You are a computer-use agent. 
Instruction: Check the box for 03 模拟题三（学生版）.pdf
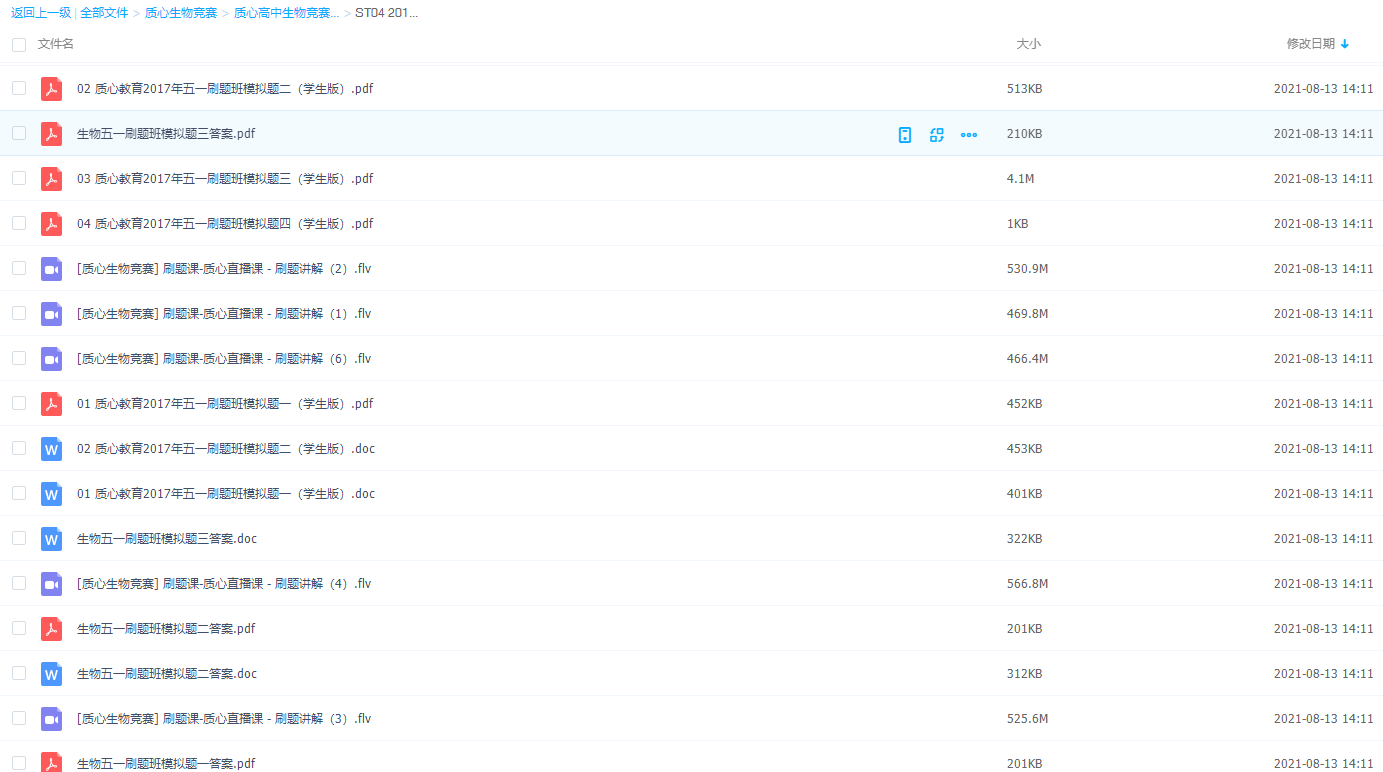point(19,178)
